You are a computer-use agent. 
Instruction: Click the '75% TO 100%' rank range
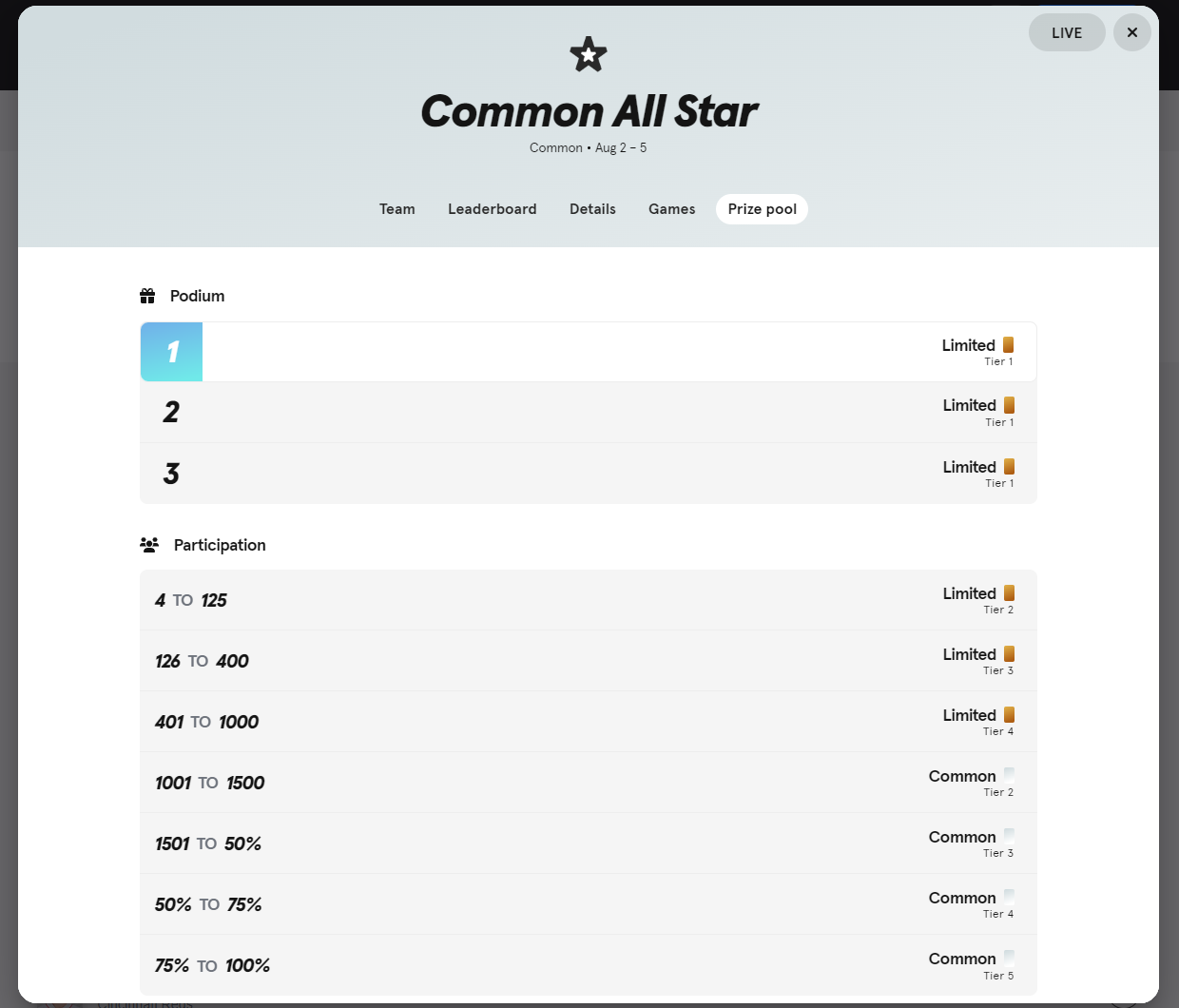(212, 965)
